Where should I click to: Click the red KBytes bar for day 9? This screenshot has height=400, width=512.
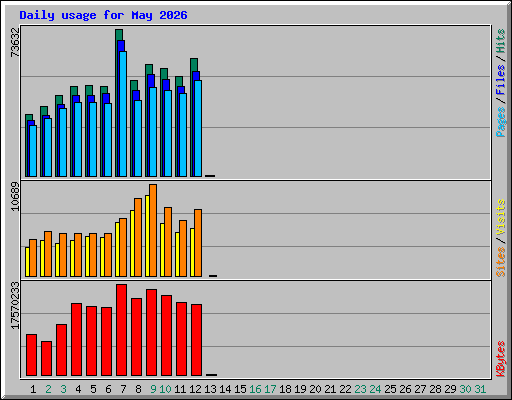pyautogui.click(x=151, y=333)
